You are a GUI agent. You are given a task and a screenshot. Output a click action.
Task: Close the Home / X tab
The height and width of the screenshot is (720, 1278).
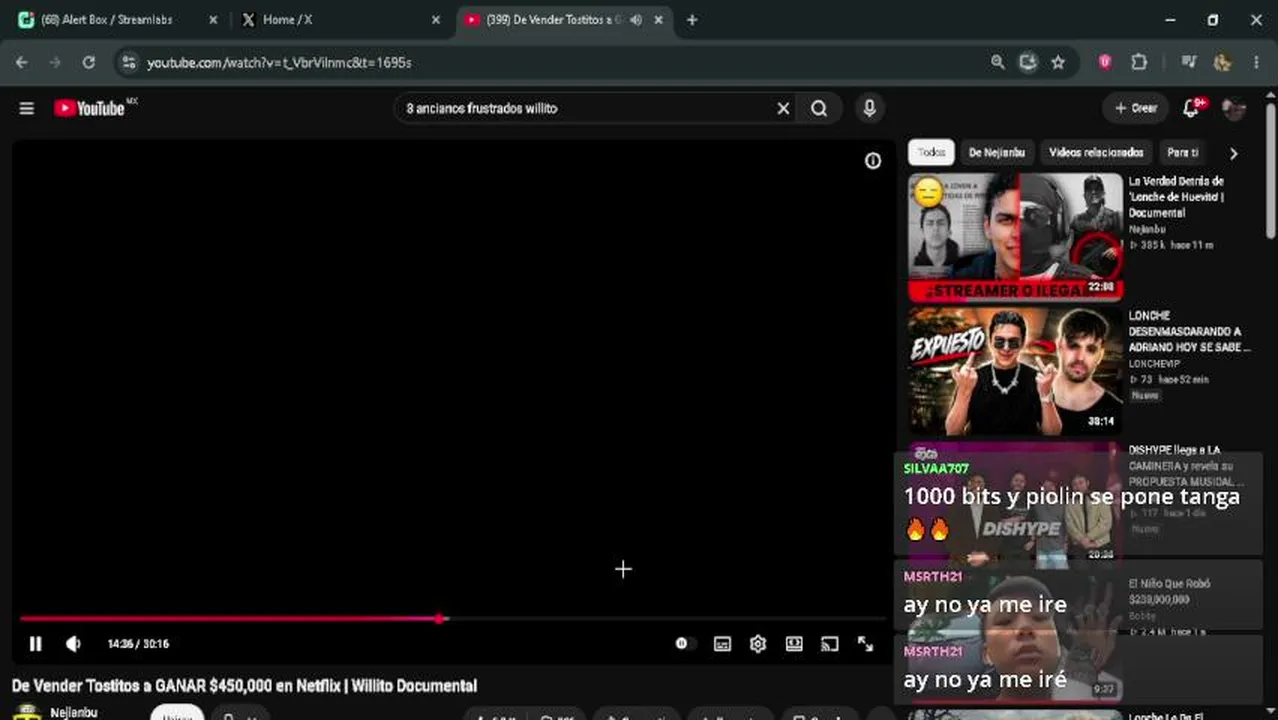tap(436, 19)
